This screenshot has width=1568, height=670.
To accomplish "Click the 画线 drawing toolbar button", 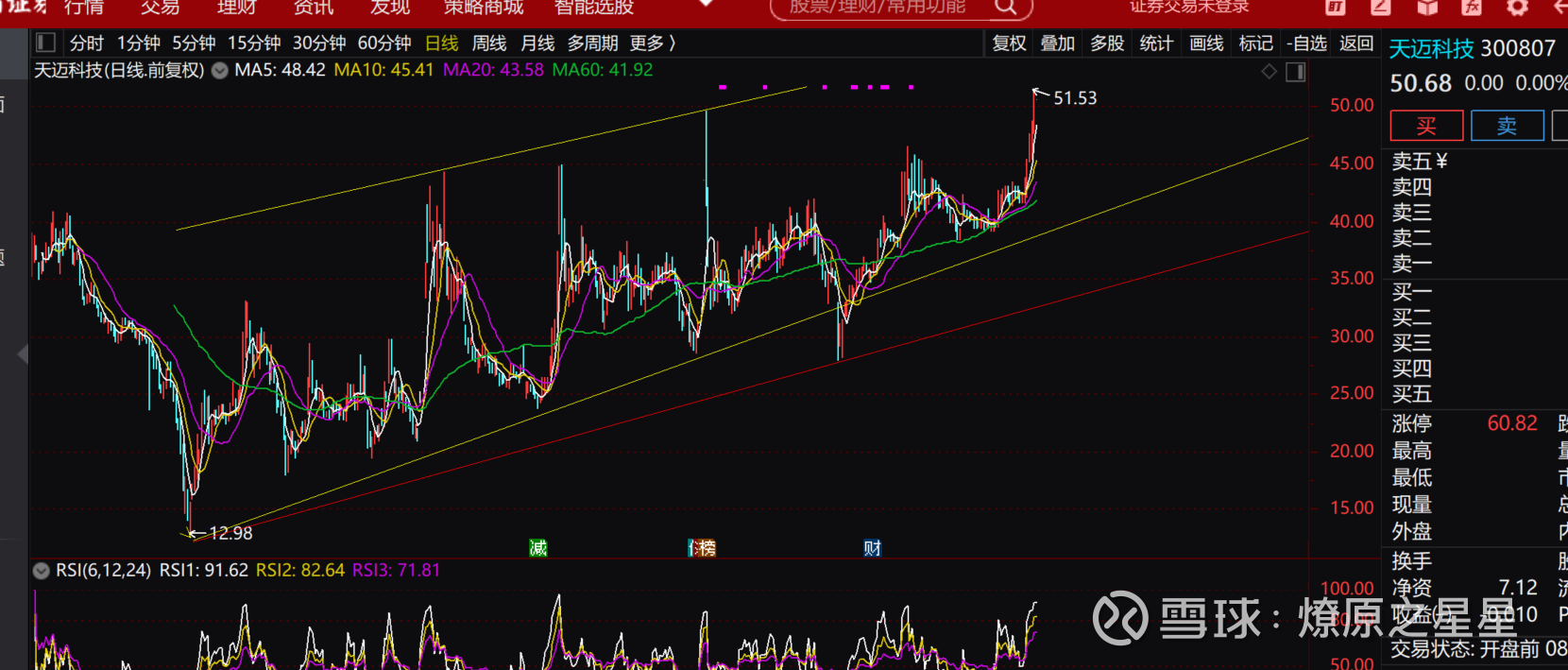I will point(1206,43).
